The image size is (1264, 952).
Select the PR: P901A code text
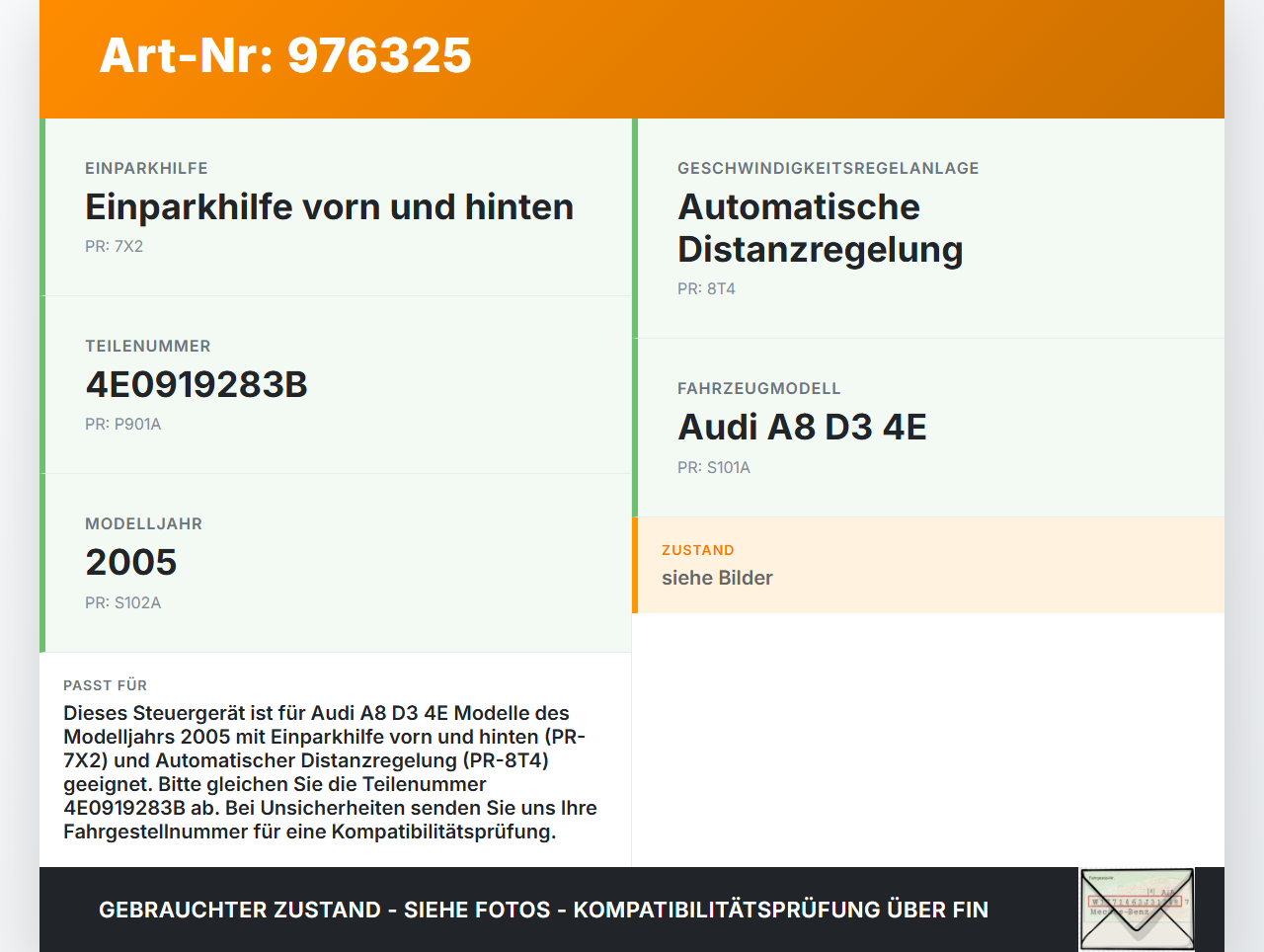123,424
